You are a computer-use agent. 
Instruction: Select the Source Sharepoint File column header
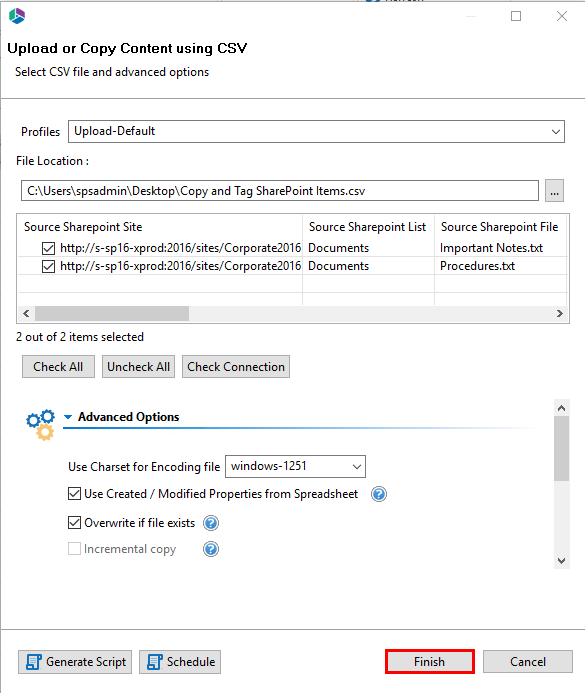click(x=499, y=227)
